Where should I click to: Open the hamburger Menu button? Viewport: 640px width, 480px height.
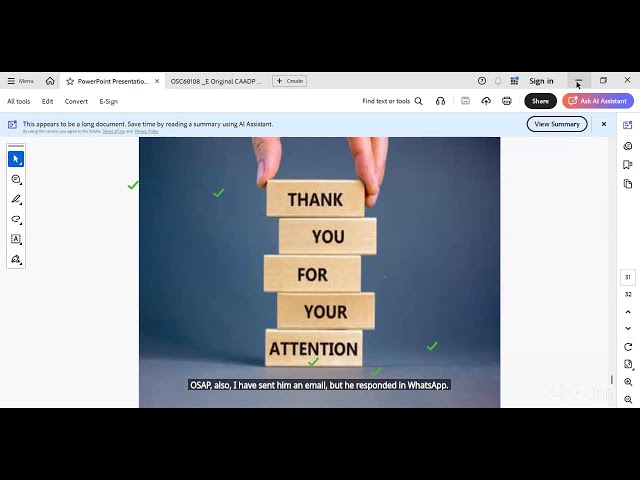pyautogui.click(x=20, y=81)
